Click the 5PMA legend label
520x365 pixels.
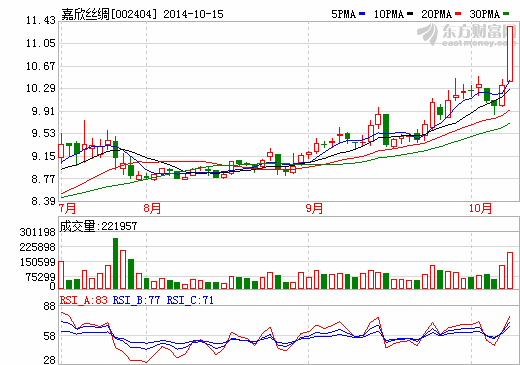[x=343, y=14]
